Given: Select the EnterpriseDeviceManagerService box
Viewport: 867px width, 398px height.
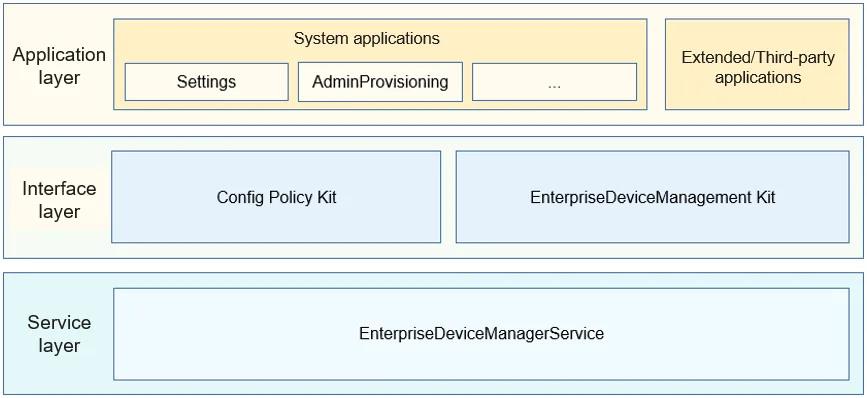Looking at the screenshot, I should (481, 334).
